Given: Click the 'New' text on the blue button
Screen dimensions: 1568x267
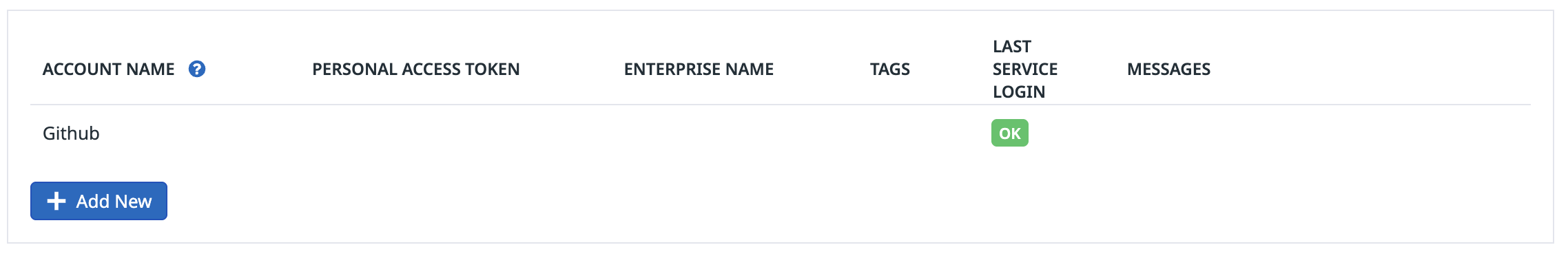Looking at the screenshot, I should point(133,201).
